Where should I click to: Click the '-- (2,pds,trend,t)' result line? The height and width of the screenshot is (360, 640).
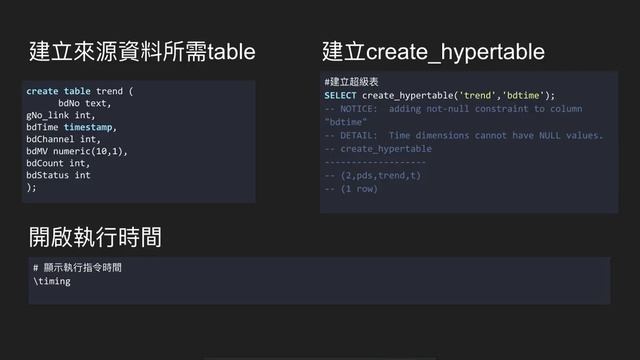click(x=372, y=176)
